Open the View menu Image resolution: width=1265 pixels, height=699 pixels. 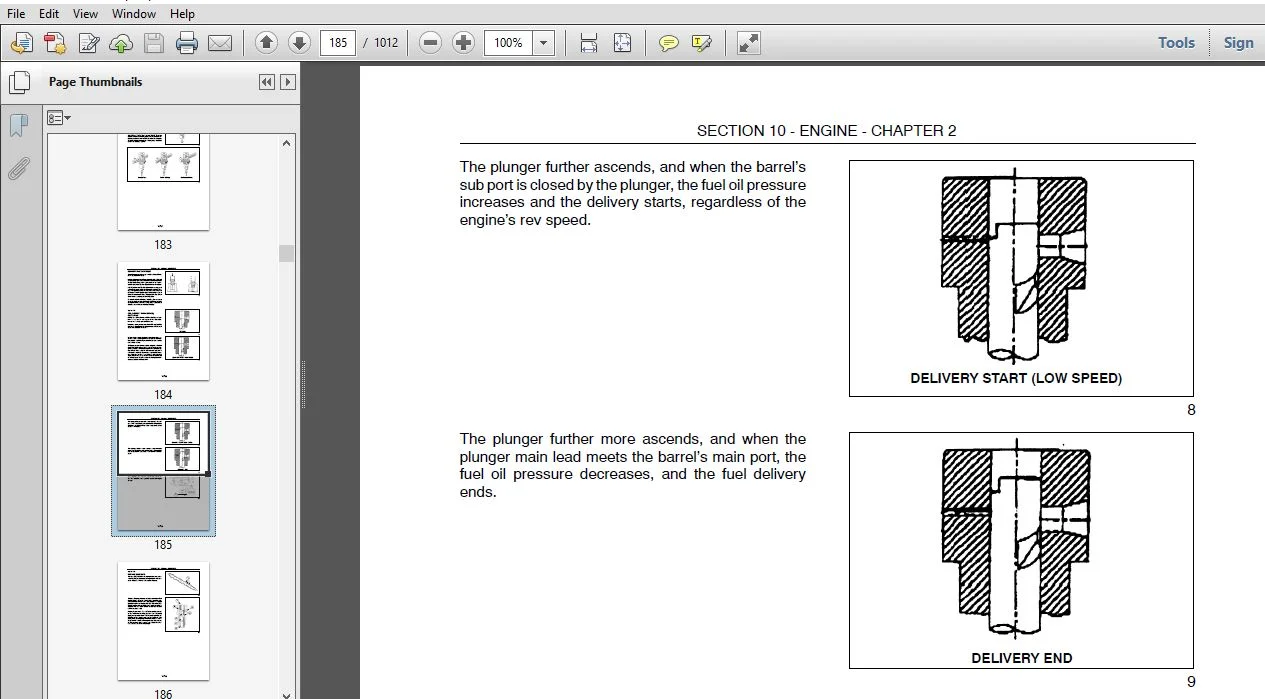click(86, 14)
